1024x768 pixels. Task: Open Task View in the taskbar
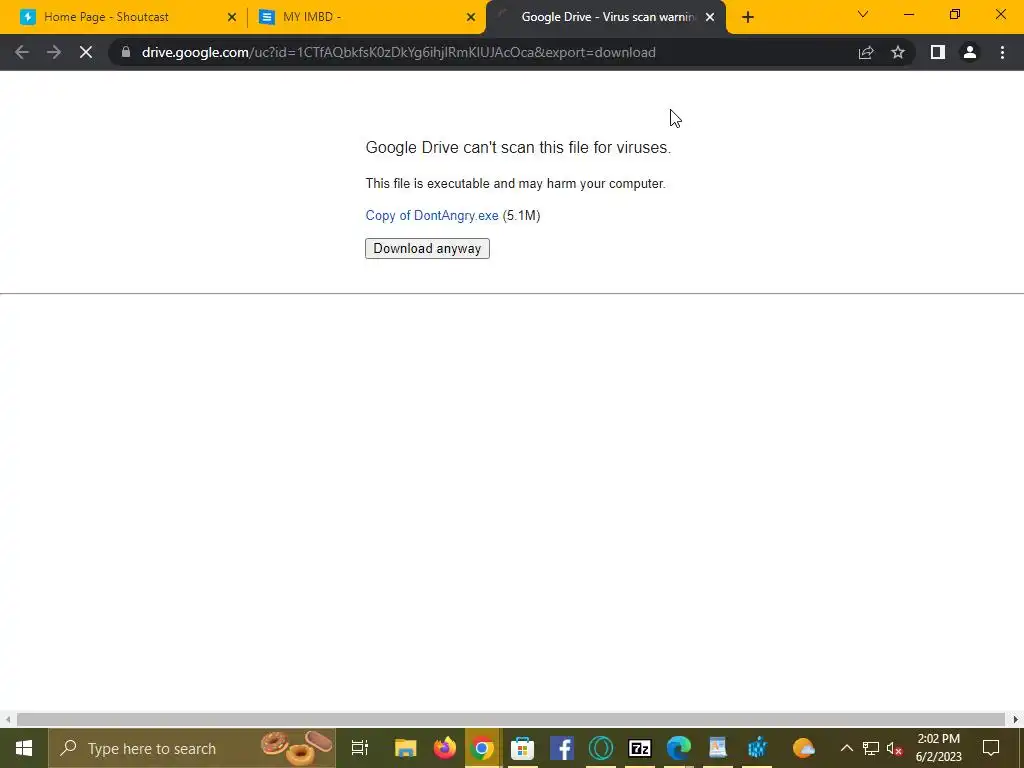tap(360, 748)
